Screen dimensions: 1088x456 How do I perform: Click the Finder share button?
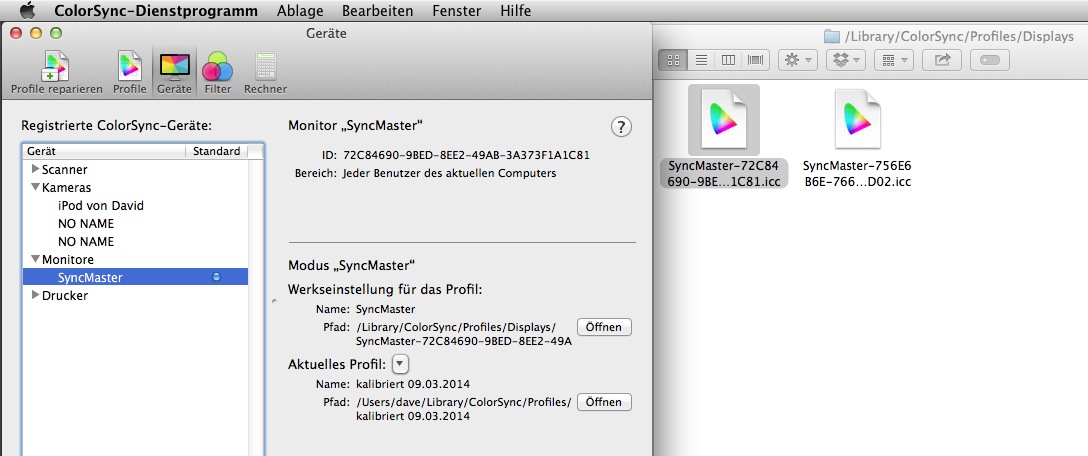[x=942, y=60]
